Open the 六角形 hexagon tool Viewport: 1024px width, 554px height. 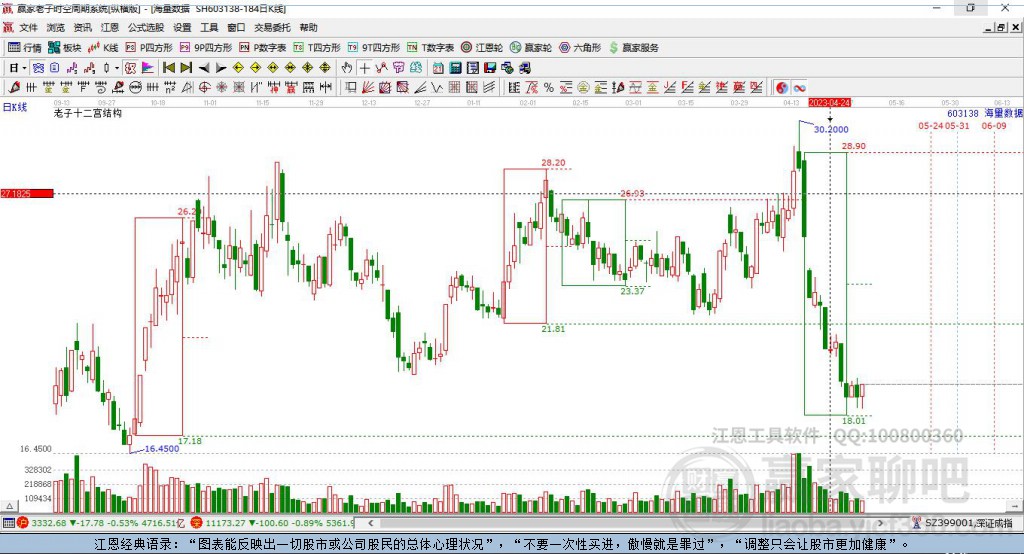(580, 48)
